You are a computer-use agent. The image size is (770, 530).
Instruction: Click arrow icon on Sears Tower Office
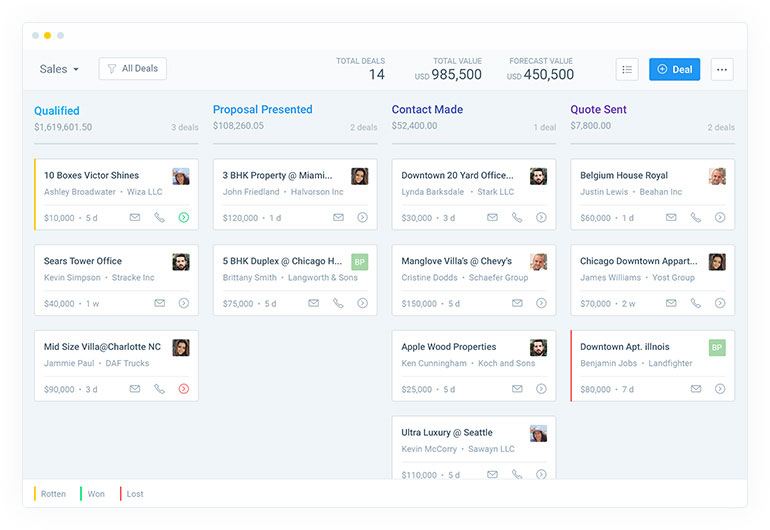pyautogui.click(x=184, y=303)
